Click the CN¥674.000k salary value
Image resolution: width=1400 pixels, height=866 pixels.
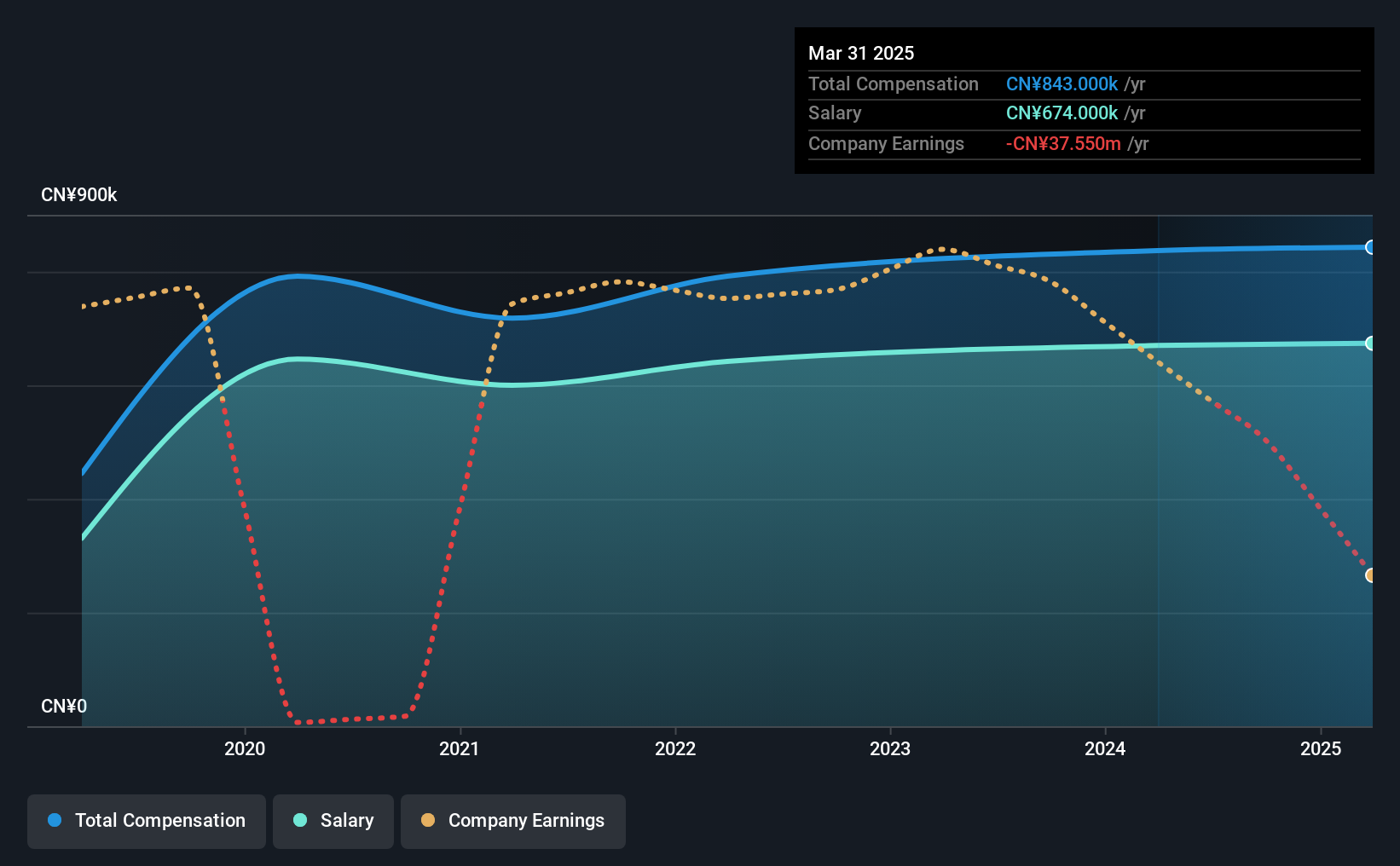(1062, 113)
